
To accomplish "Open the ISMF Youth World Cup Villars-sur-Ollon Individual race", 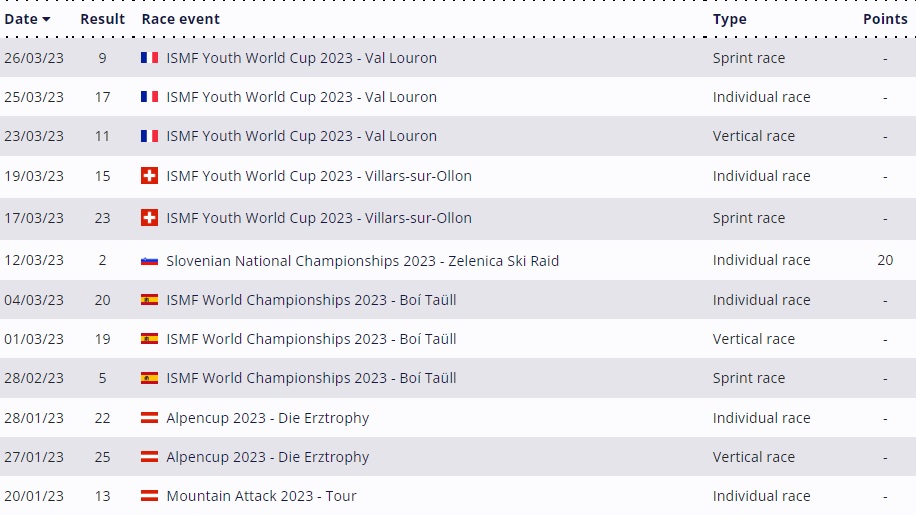I will (318, 176).
